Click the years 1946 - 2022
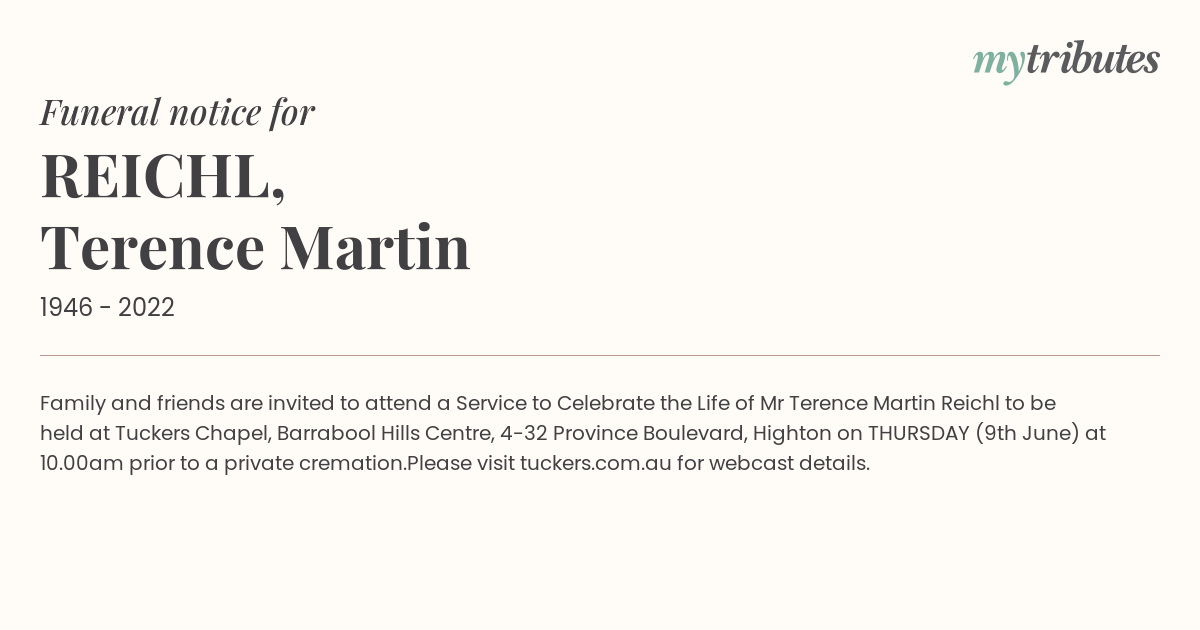The height and width of the screenshot is (630, 1200). (x=107, y=308)
